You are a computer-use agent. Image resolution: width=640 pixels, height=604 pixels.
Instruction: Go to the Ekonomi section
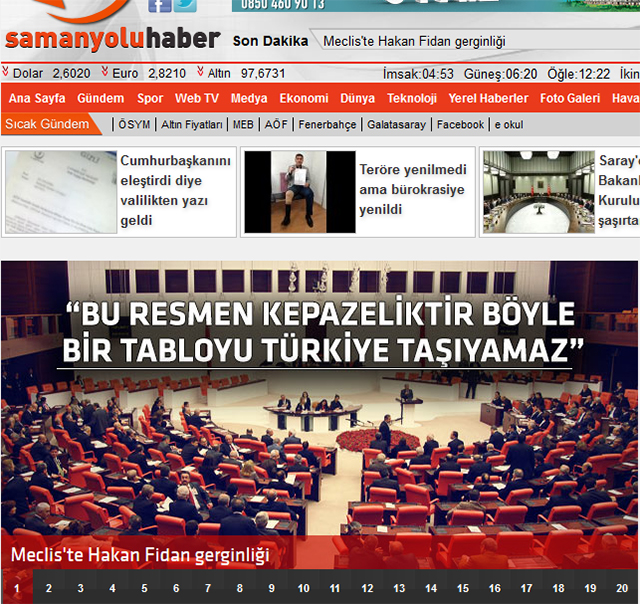(x=304, y=99)
